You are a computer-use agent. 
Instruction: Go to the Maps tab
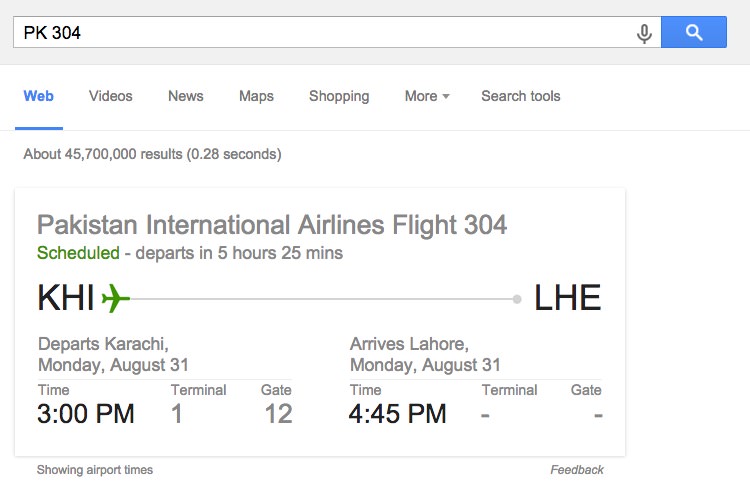[256, 96]
